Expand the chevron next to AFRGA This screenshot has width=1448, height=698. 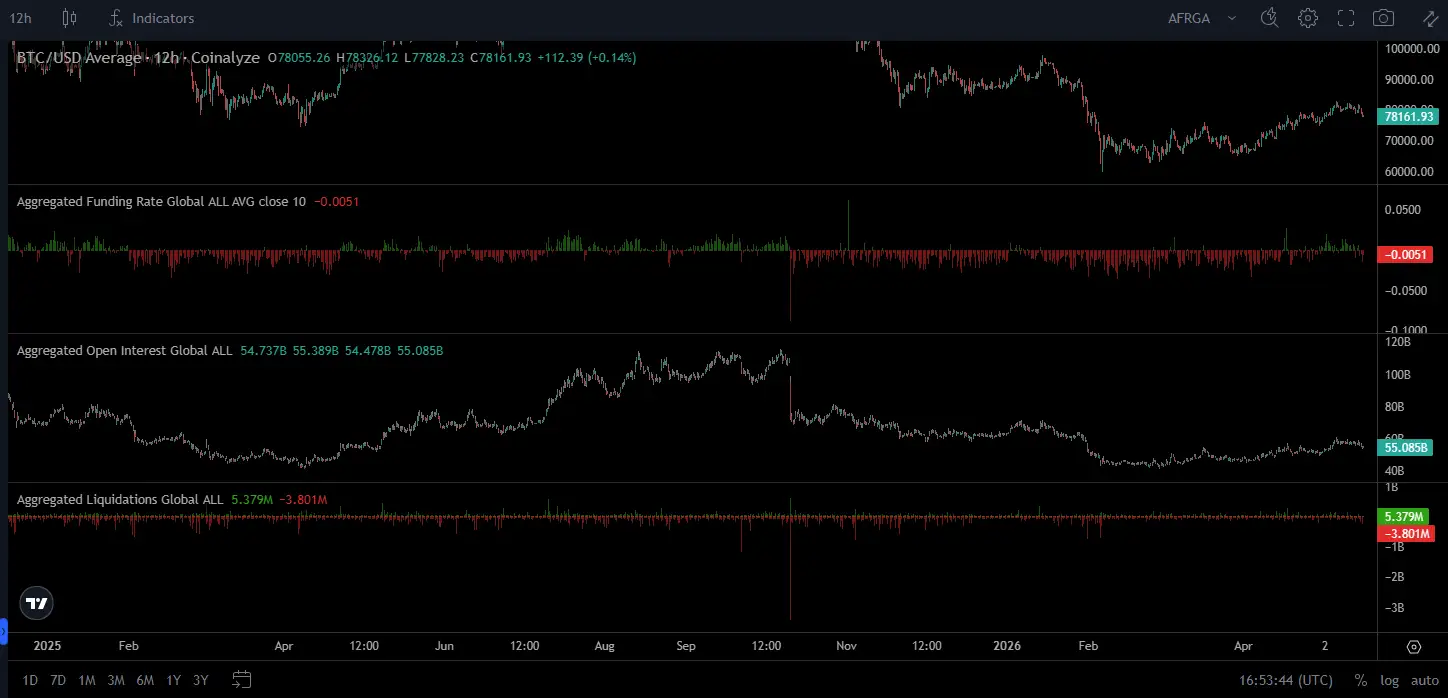(x=1232, y=18)
